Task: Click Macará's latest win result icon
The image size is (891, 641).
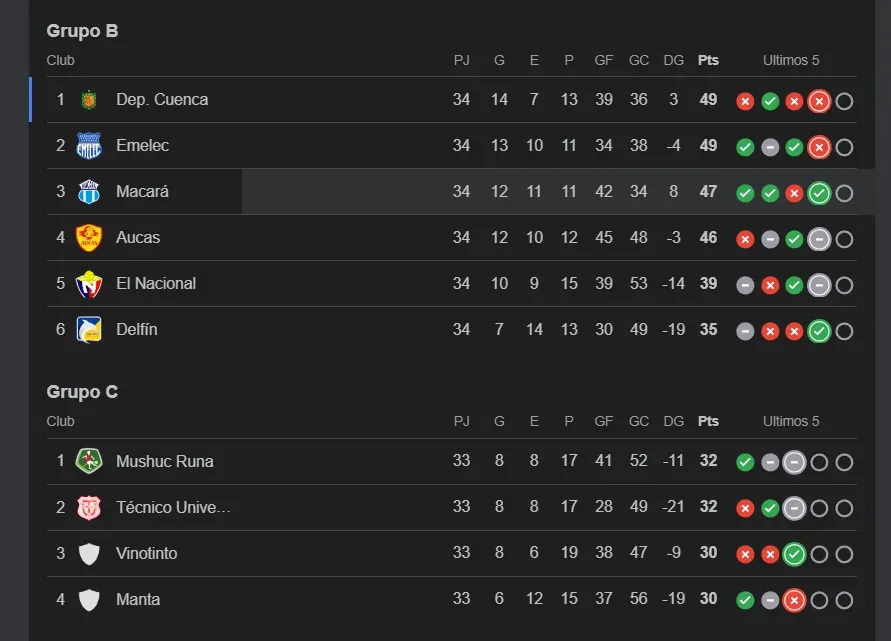Action: click(819, 193)
